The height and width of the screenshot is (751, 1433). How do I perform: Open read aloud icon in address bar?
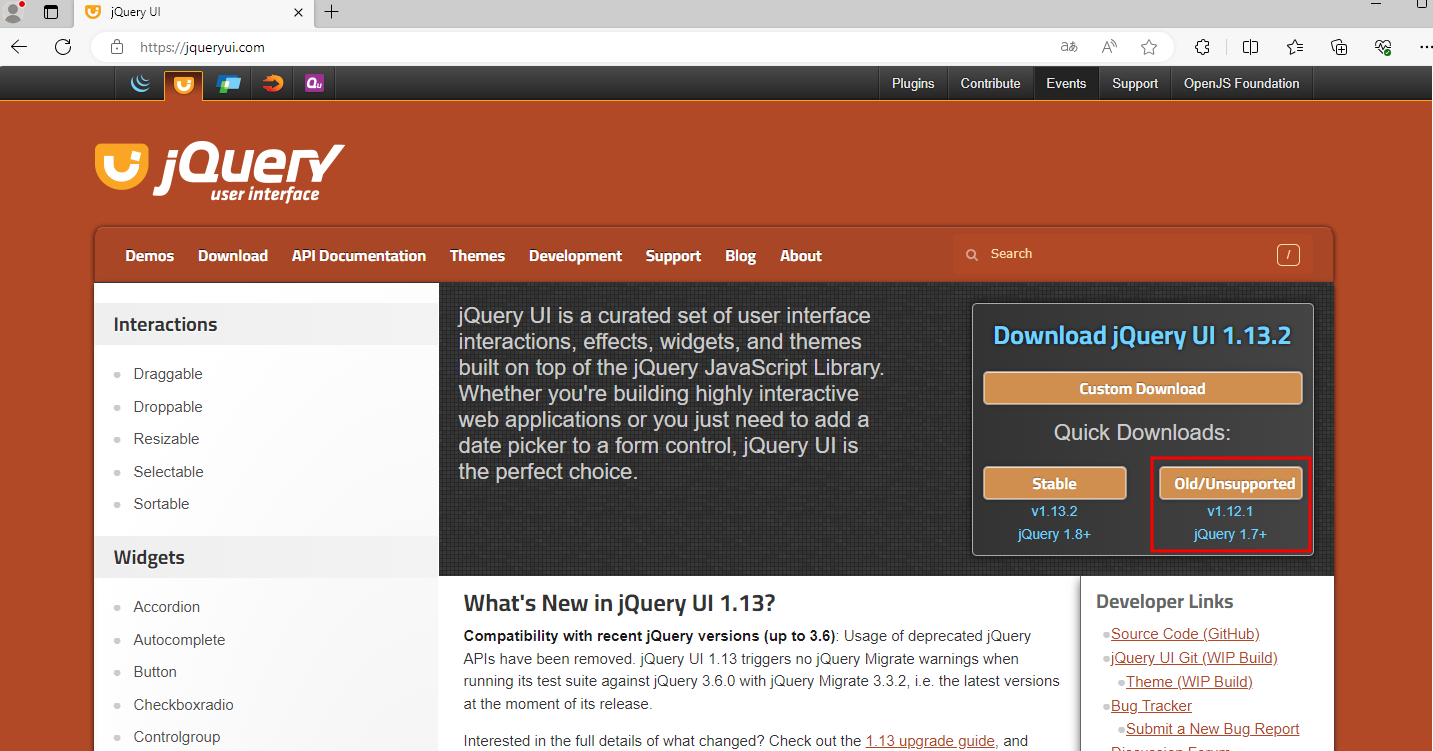(x=1109, y=47)
